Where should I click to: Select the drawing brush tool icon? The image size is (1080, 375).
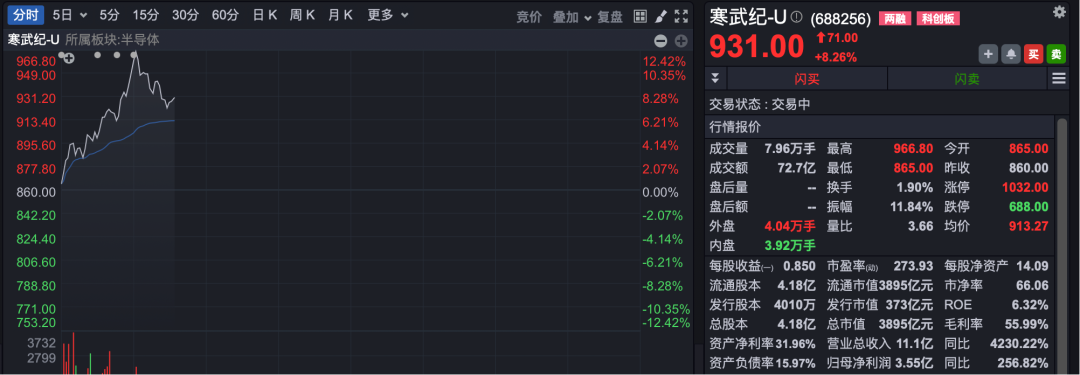(x=660, y=17)
